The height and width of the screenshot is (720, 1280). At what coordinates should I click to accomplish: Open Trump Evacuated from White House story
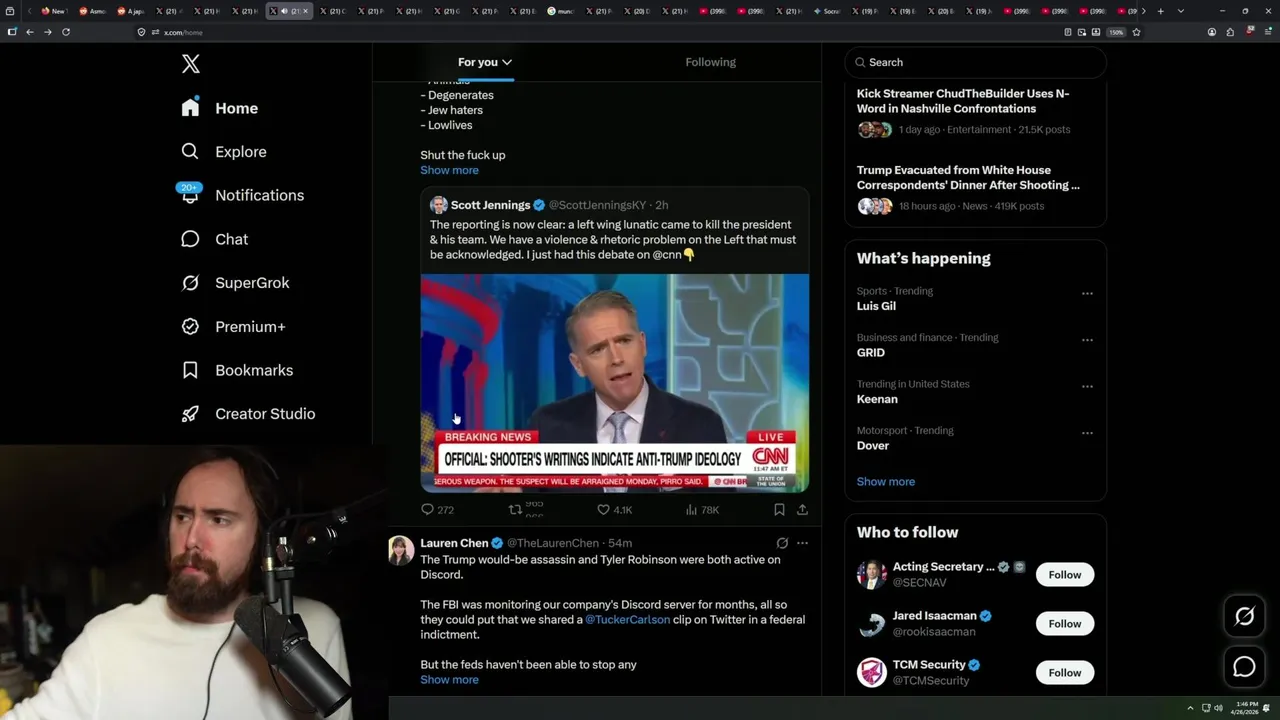coord(968,177)
